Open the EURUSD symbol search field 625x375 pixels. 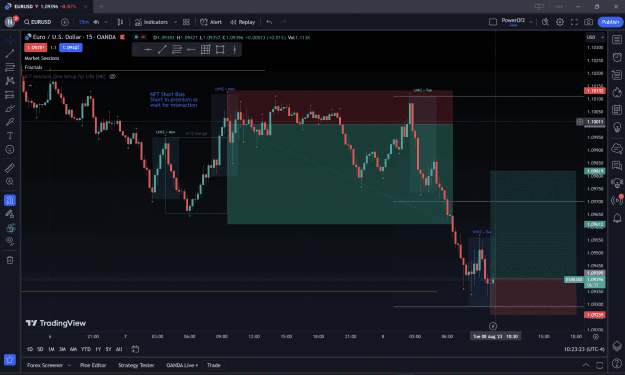(x=37, y=22)
